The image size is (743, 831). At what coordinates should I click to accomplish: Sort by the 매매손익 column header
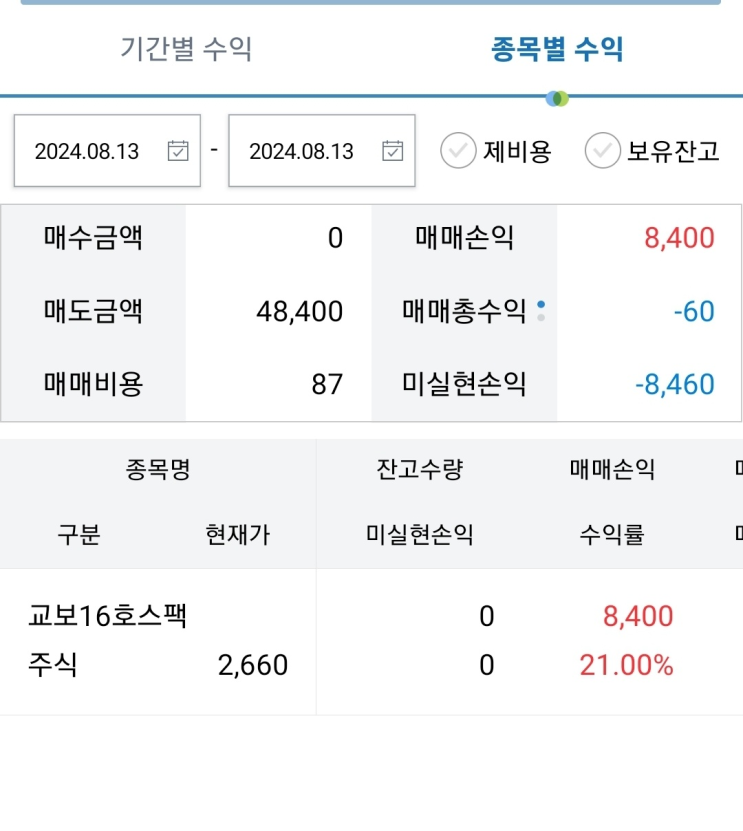pos(612,470)
